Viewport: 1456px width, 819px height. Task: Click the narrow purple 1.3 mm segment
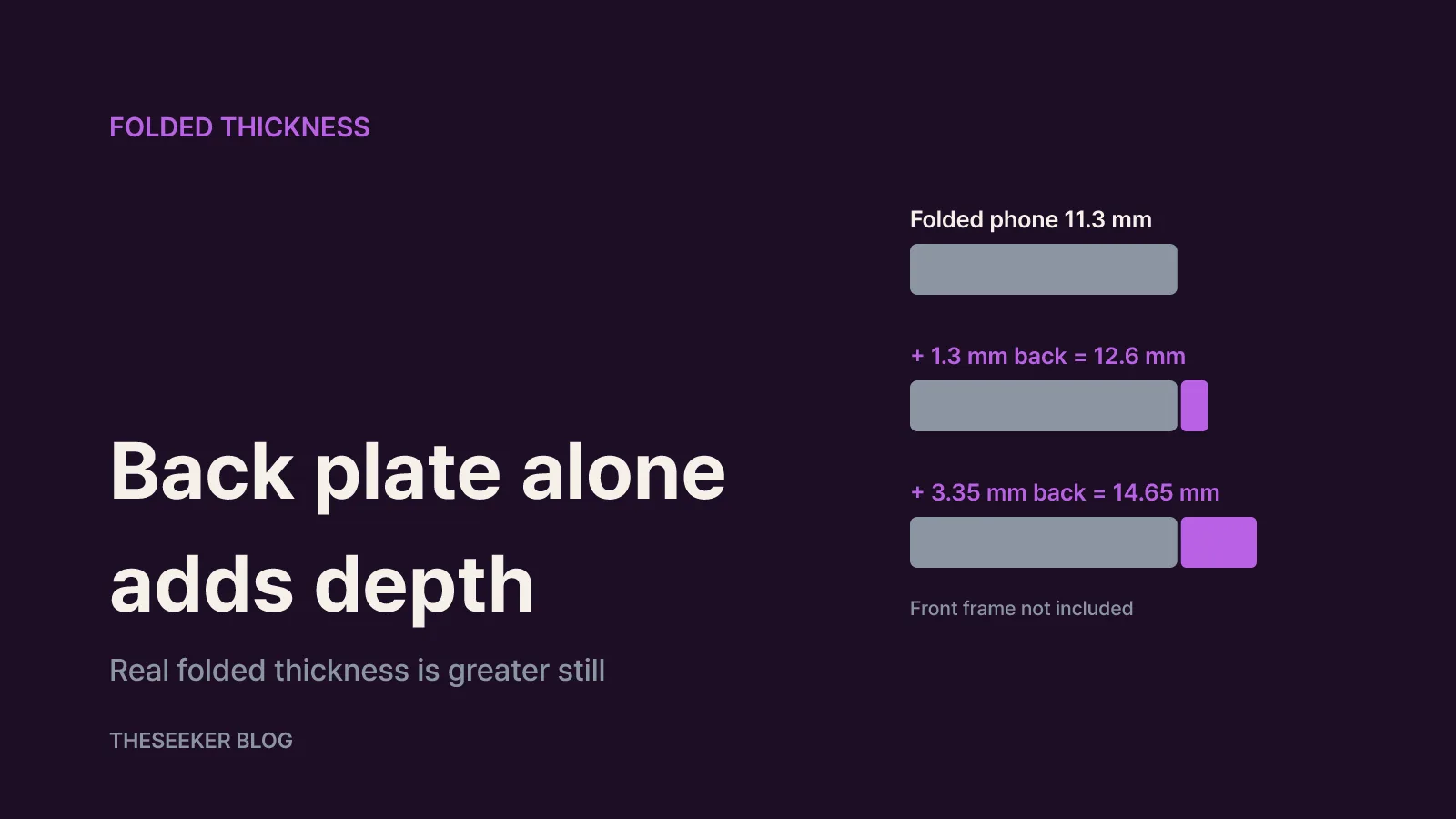pyautogui.click(x=1195, y=406)
